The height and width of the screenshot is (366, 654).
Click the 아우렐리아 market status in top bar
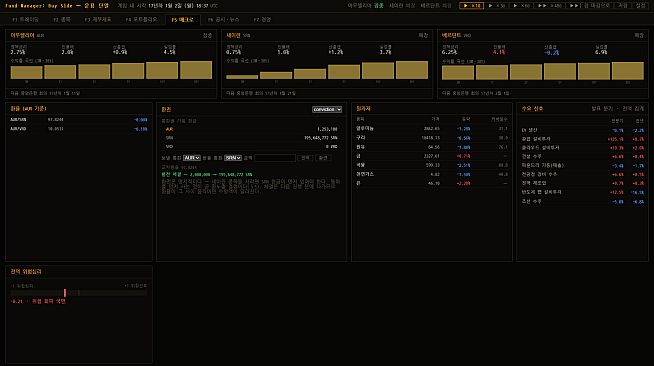(x=366, y=6)
